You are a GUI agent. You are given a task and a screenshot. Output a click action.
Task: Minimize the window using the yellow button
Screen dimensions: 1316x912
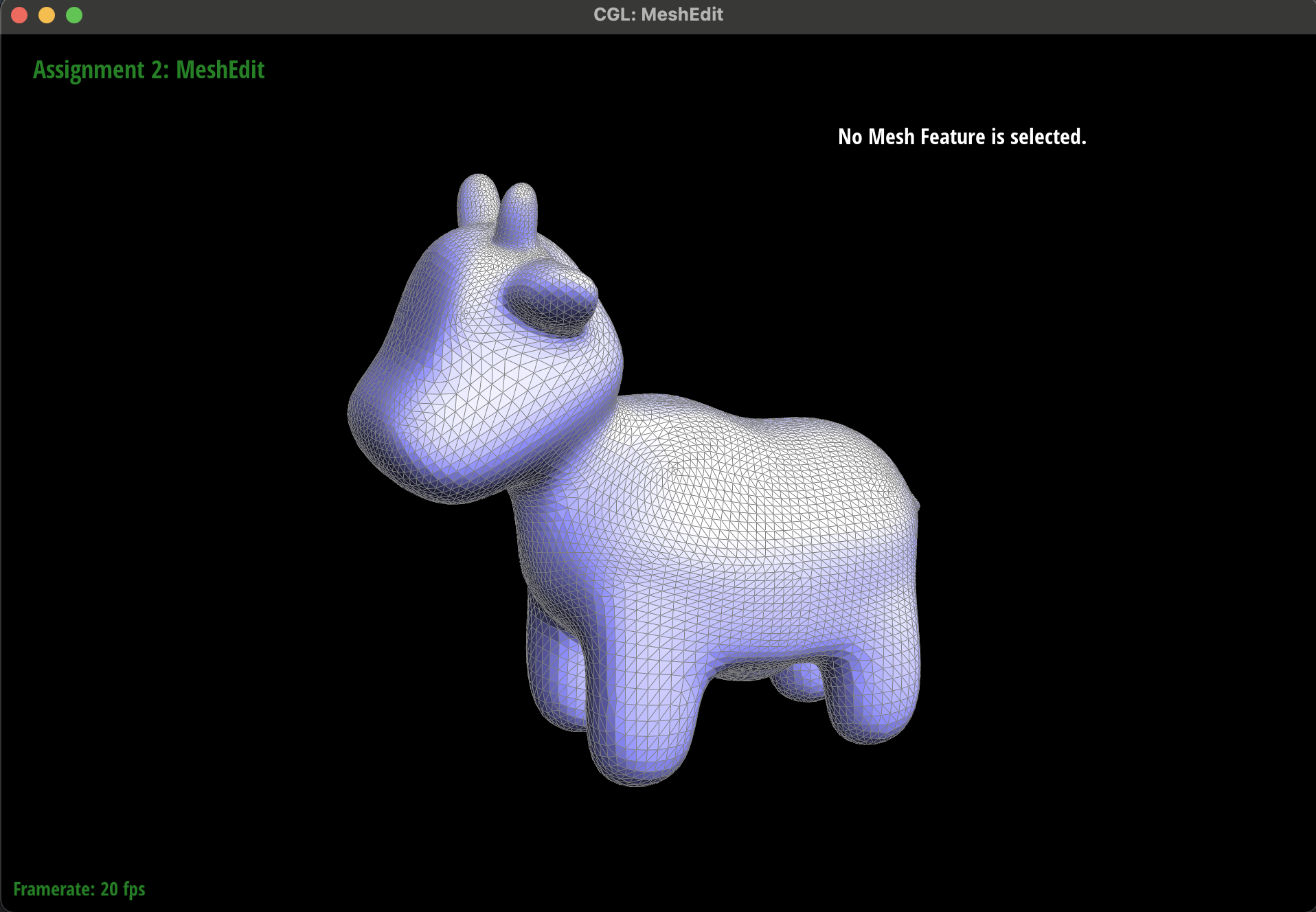(47, 15)
